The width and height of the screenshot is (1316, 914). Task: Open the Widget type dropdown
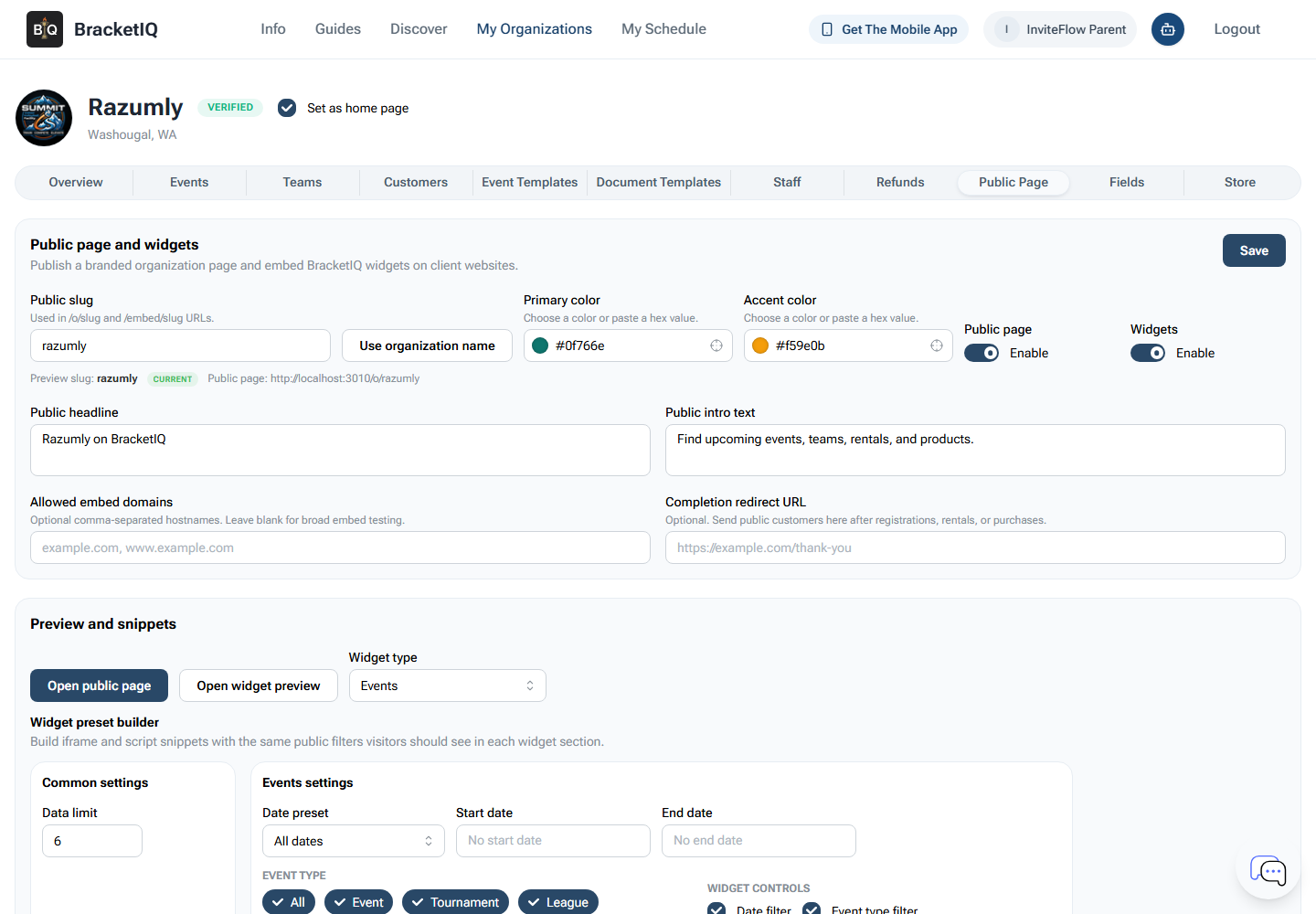tap(448, 685)
